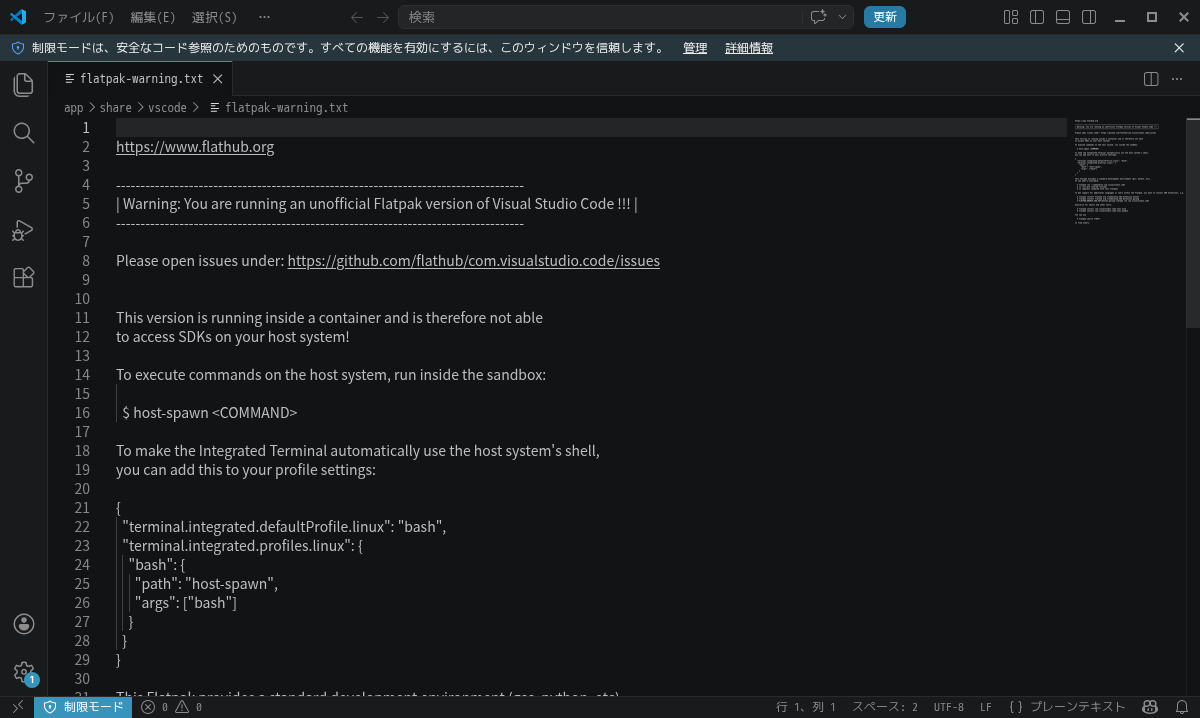Viewport: 1200px width, 718px height.
Task: Click LF end-of-line selector
Action: point(986,707)
